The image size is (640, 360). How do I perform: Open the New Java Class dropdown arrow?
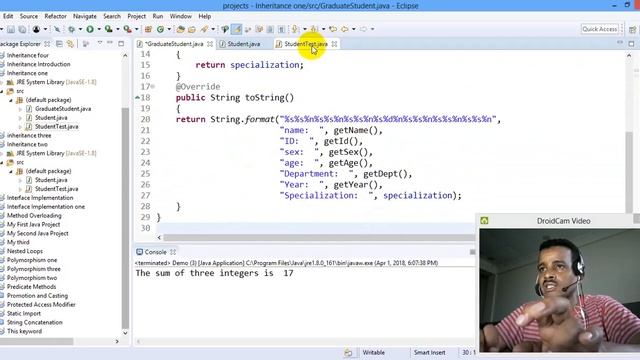point(169,29)
